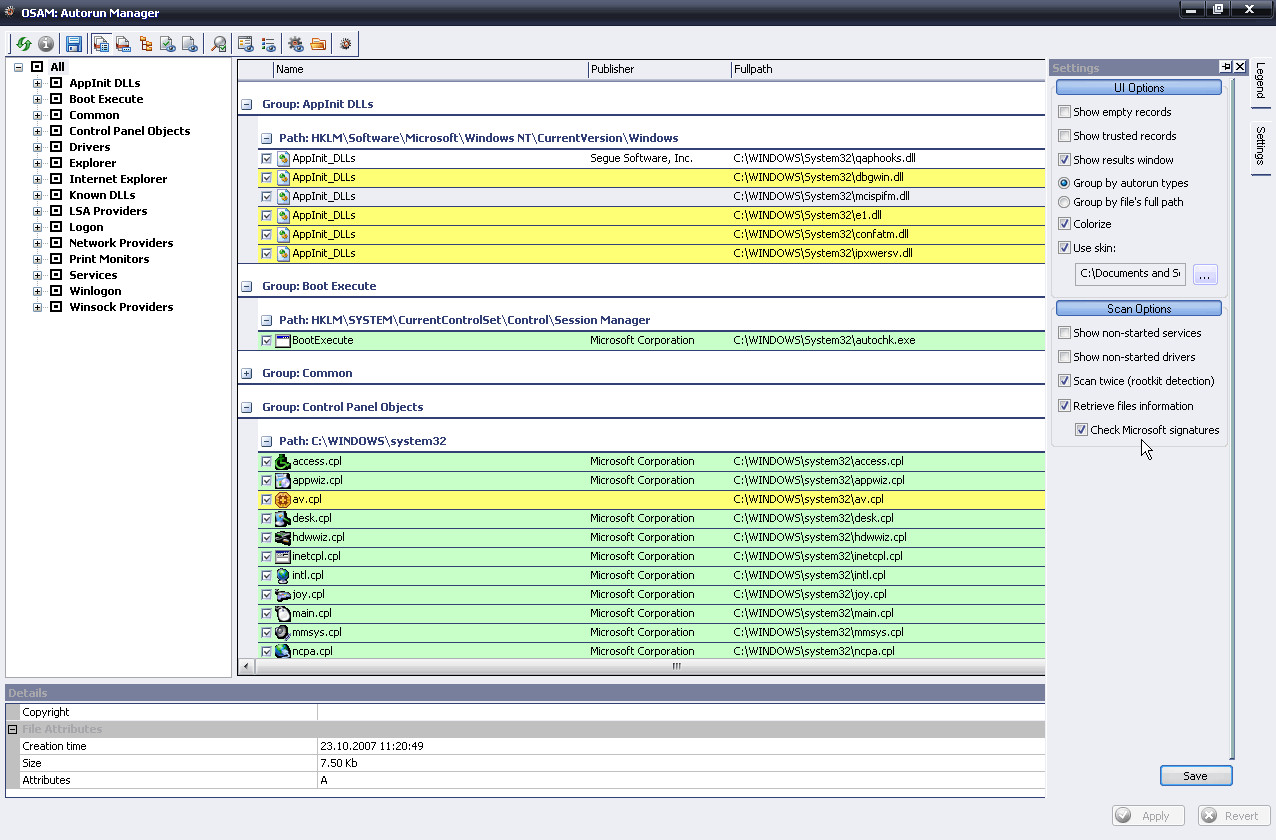Click the orange tree hierarchy toolbar icon
Screen dimensions: 1276x840
pyautogui.click(x=146, y=44)
